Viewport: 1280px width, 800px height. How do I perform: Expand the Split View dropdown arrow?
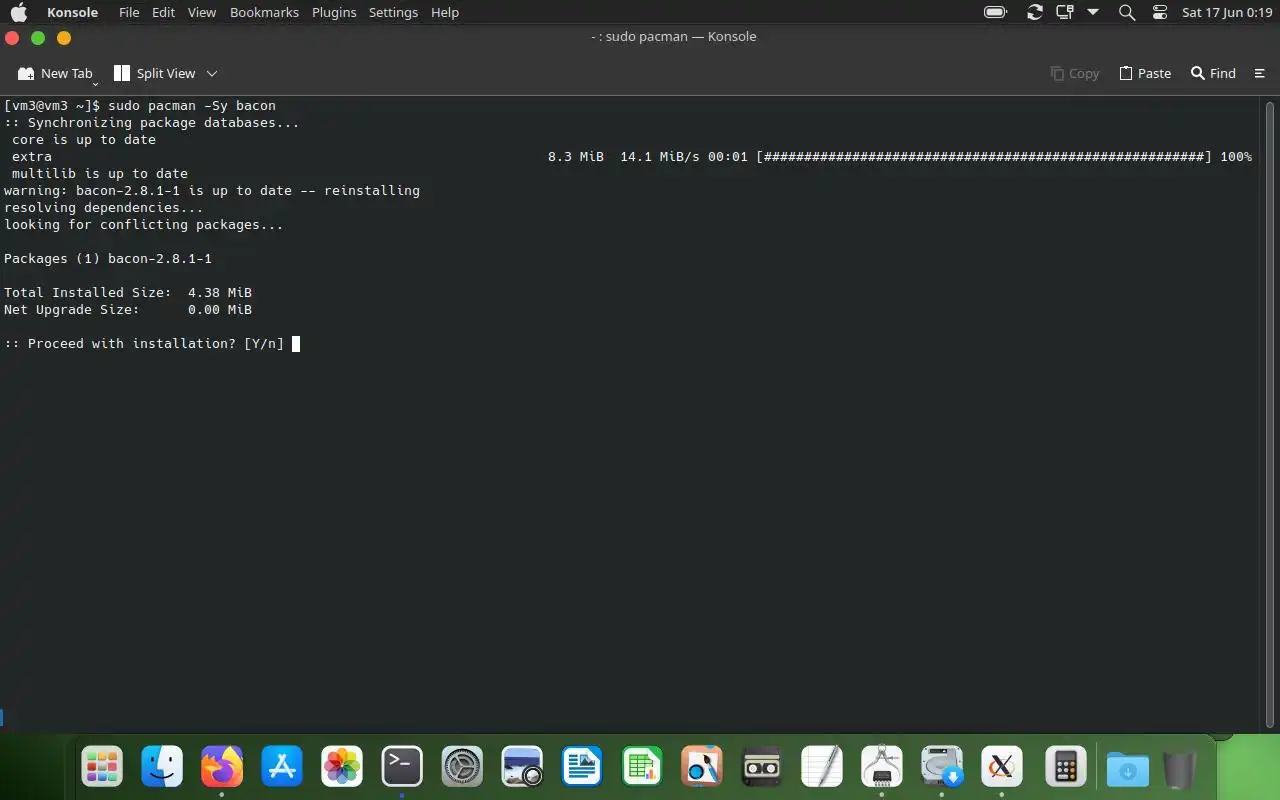[212, 73]
